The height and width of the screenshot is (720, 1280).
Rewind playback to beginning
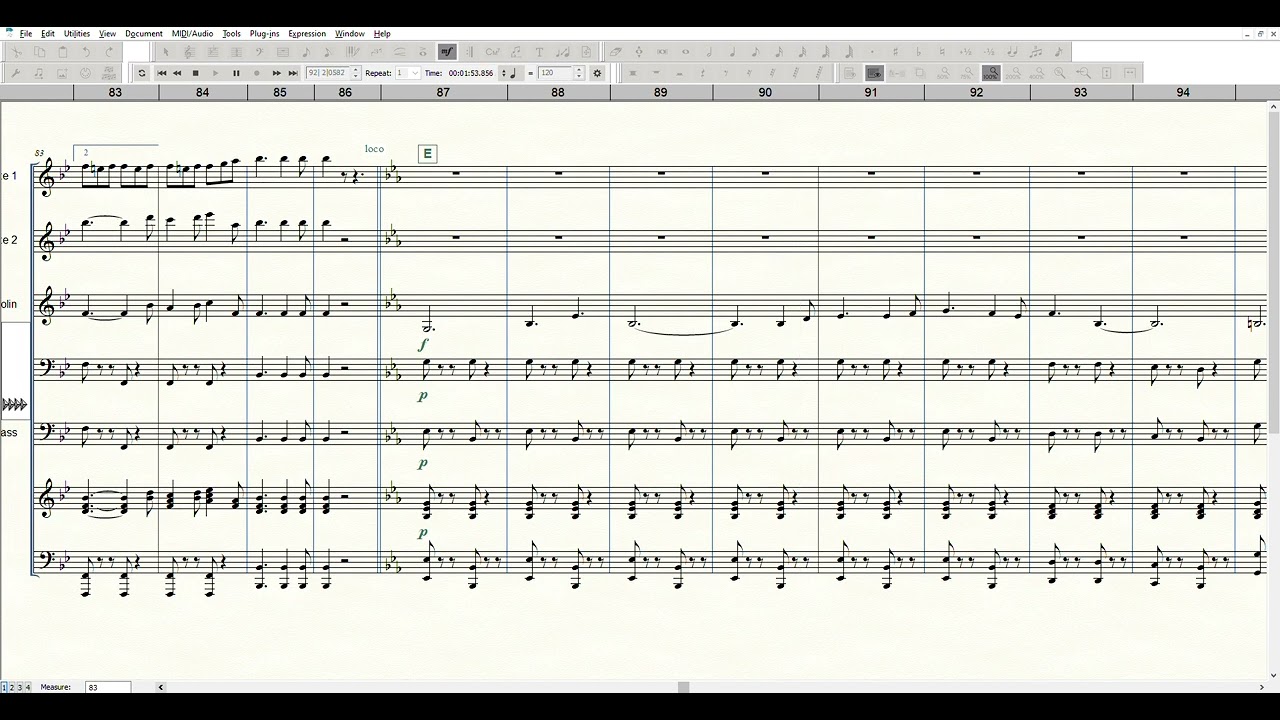(162, 73)
